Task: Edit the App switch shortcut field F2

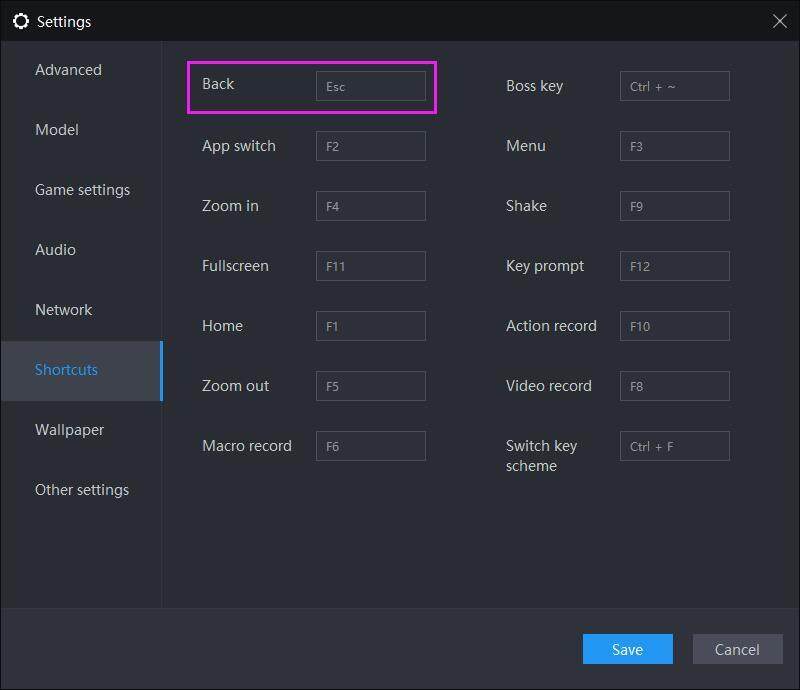Action: 371,146
